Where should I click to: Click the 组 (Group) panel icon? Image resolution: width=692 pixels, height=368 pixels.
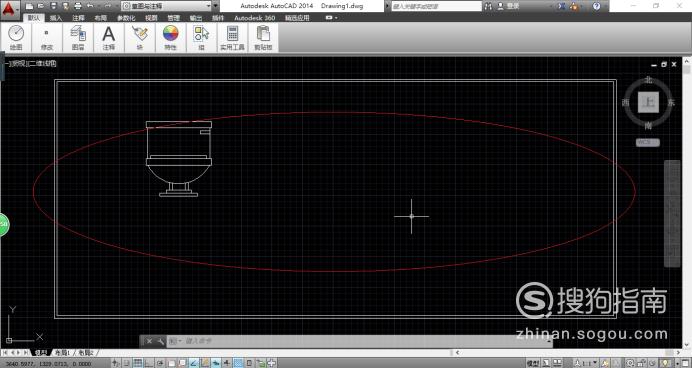[x=201, y=38]
